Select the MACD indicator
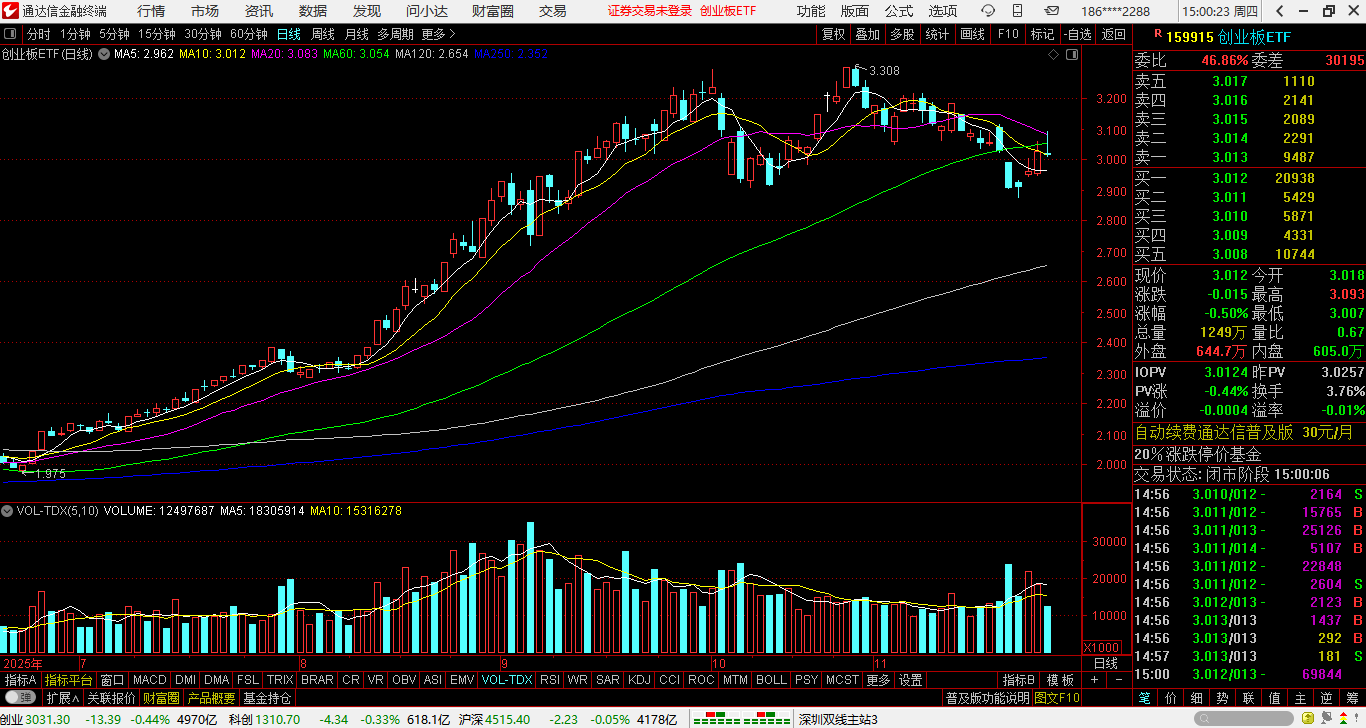This screenshot has width=1366, height=728. point(149,680)
